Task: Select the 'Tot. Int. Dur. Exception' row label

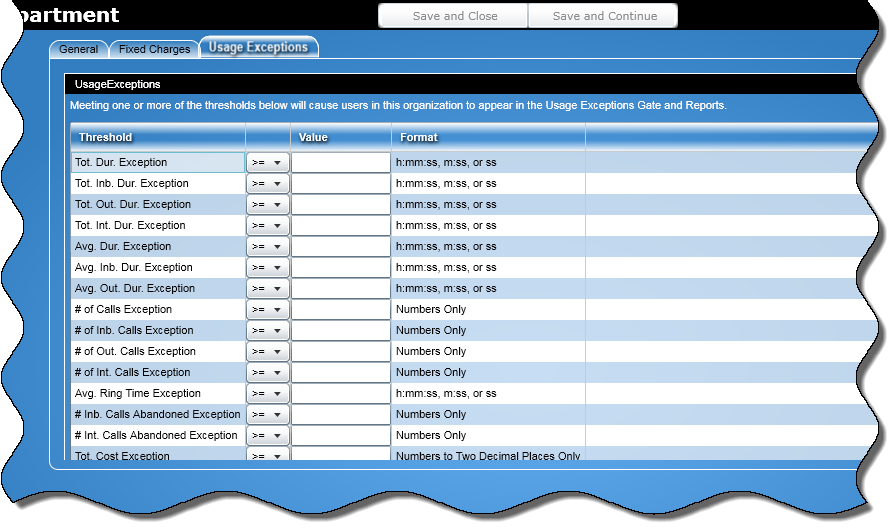Action: pyautogui.click(x=130, y=226)
